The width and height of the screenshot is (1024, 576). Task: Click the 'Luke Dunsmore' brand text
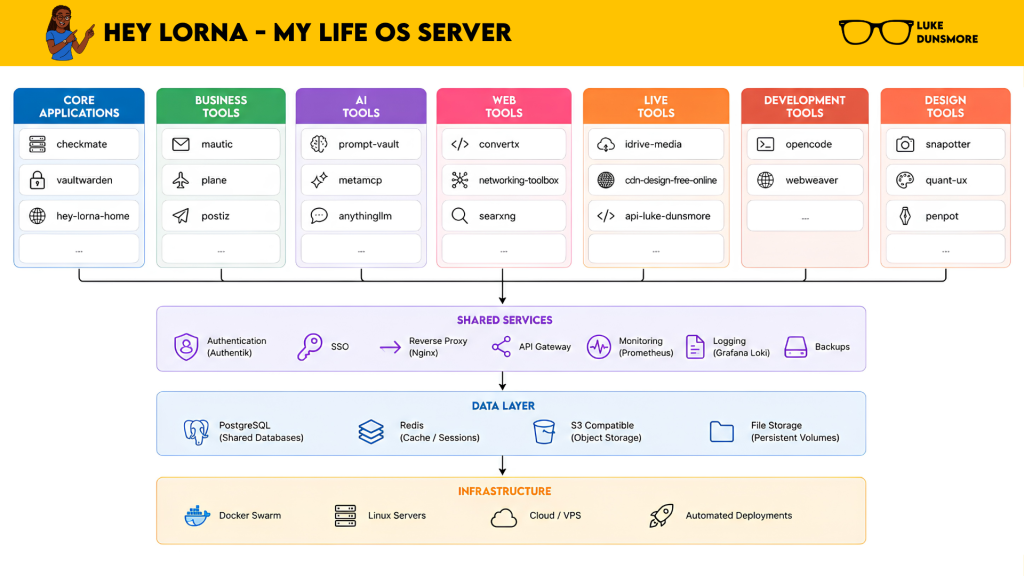coord(947,32)
